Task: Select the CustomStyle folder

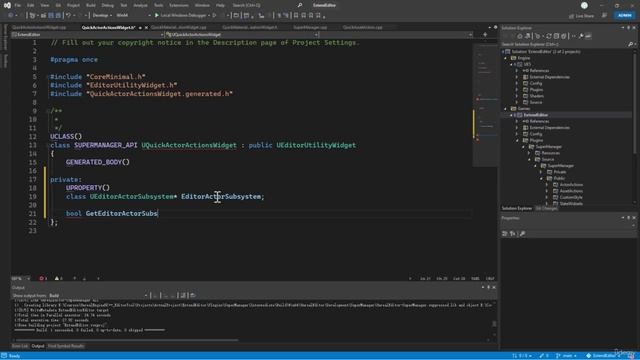Action: pos(571,197)
